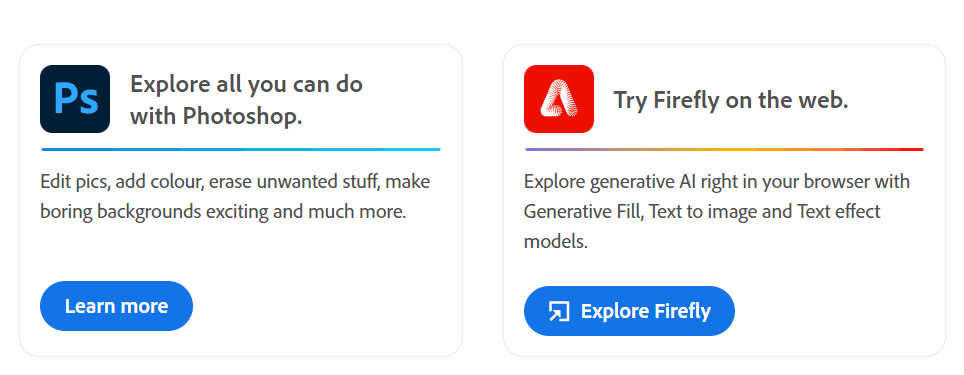Select the "Explore all you can do" heading
This screenshot has width=964, height=375.
[247, 99]
